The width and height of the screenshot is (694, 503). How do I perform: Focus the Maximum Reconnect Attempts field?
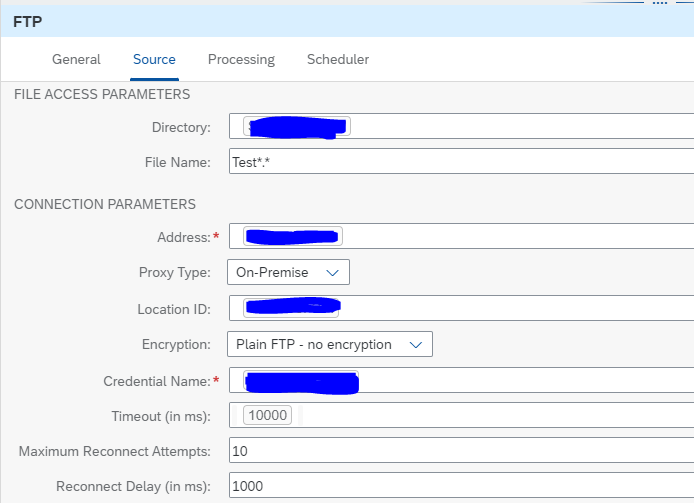point(460,452)
